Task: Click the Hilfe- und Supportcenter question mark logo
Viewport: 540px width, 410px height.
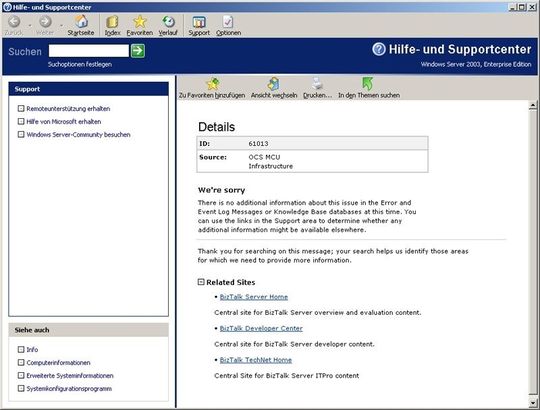Action: [379, 49]
